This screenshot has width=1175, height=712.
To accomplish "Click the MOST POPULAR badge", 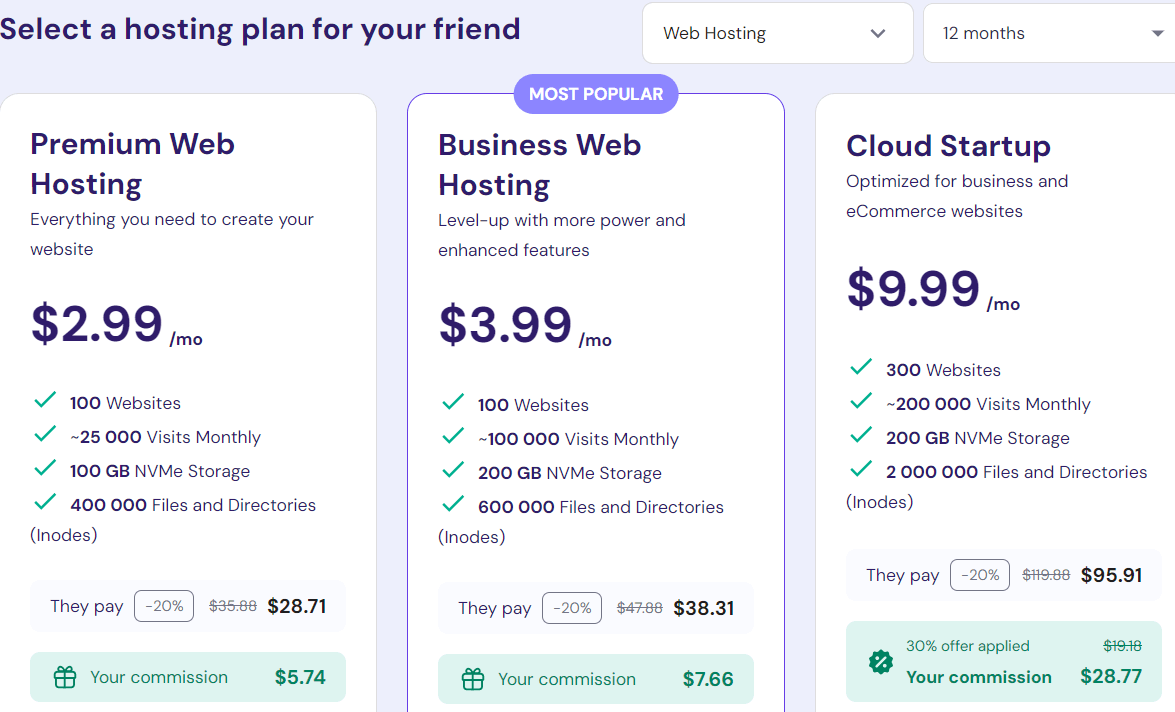I will tap(595, 93).
